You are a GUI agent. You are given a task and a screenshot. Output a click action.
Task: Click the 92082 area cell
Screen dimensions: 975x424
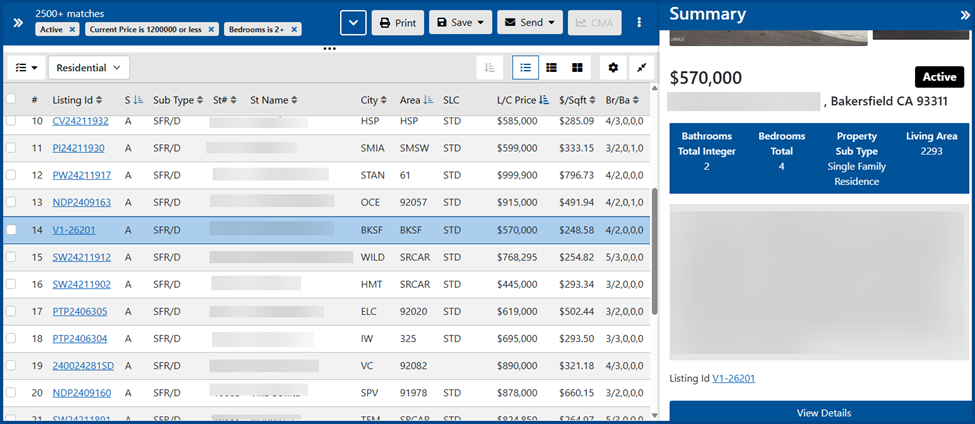click(412, 366)
